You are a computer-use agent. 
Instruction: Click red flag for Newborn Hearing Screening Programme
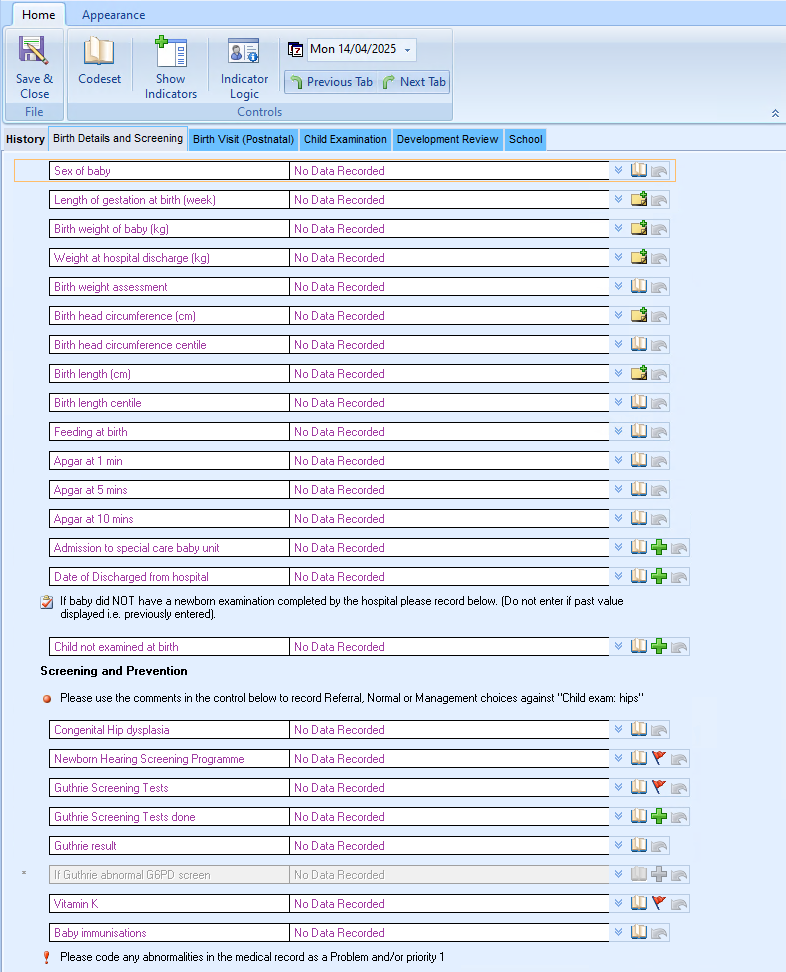[659, 758]
